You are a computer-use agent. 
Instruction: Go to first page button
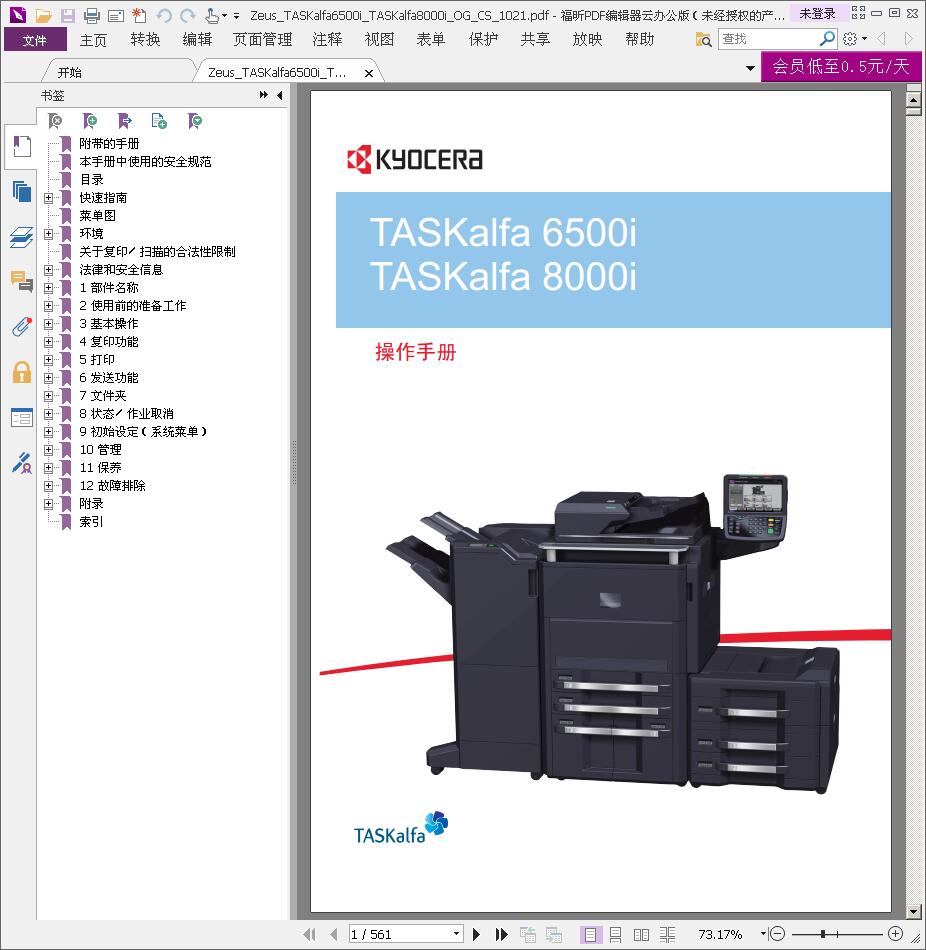[309, 934]
